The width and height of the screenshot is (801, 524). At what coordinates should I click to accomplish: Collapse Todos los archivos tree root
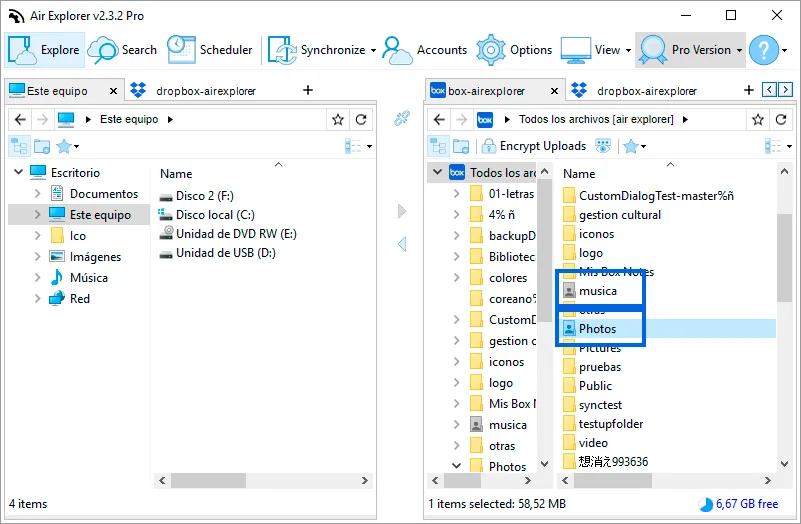pyautogui.click(x=437, y=172)
